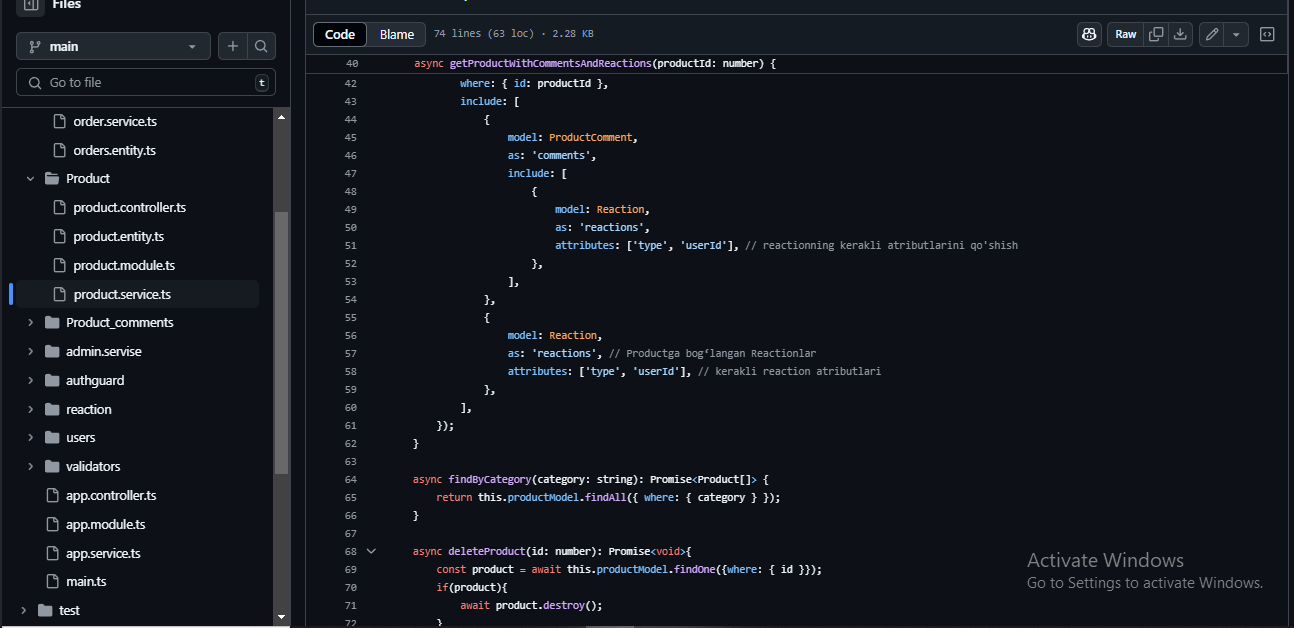Viewport: 1294px width, 628px height.
Task: Select line number 51 in the code
Action: click(350, 245)
